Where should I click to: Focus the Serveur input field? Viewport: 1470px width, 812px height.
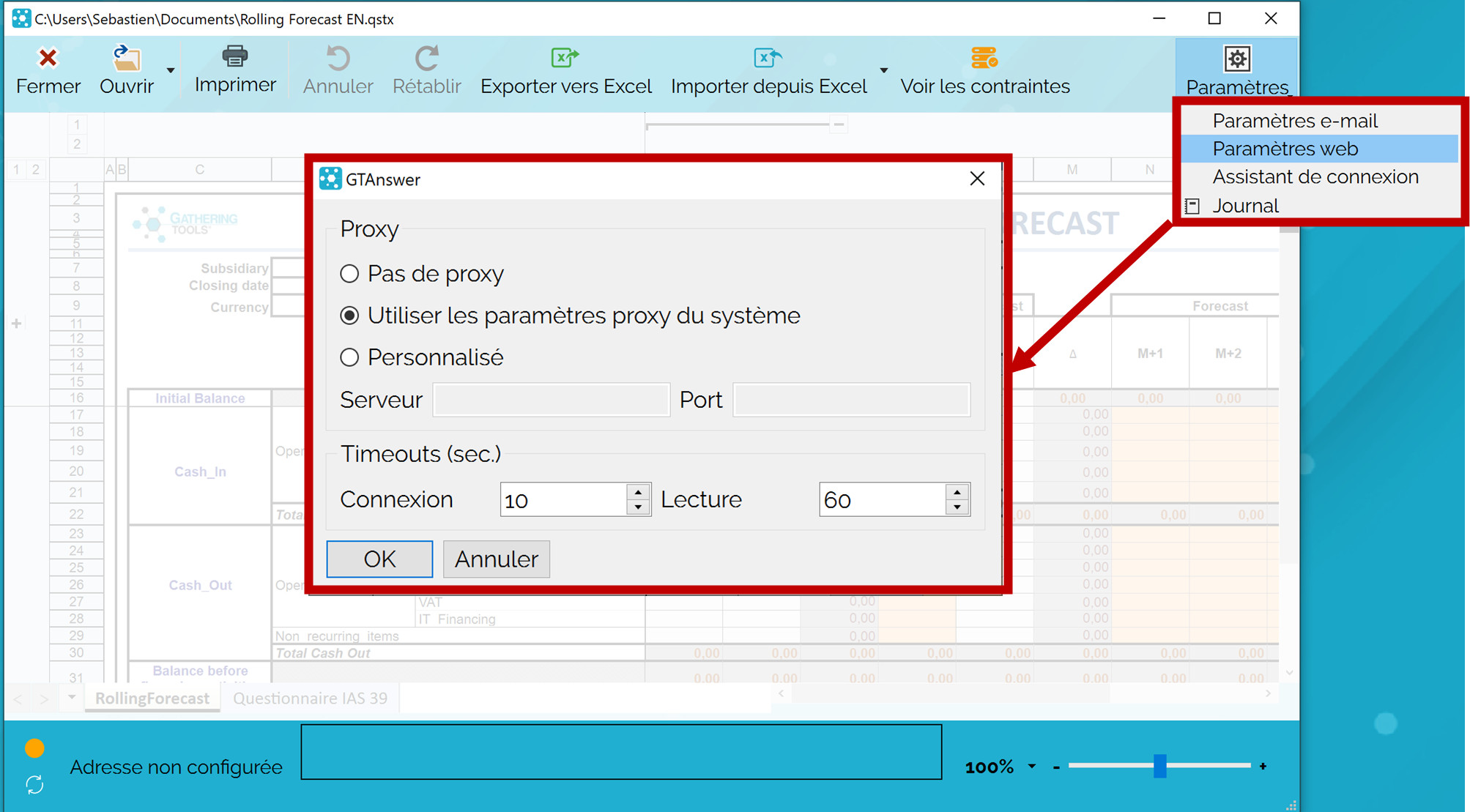[x=551, y=400]
